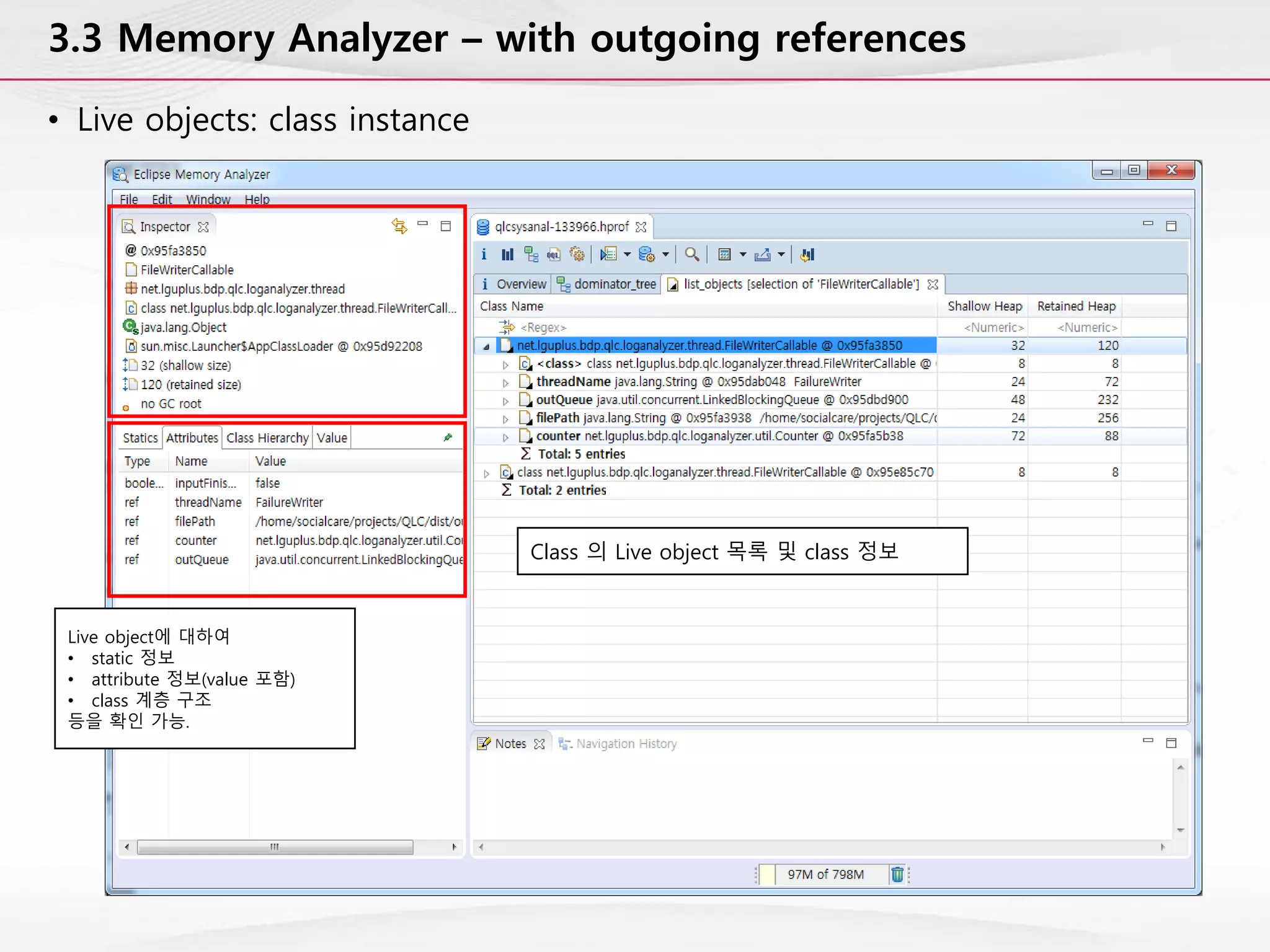Click the 97M of 798M heap status bar

(x=825, y=875)
